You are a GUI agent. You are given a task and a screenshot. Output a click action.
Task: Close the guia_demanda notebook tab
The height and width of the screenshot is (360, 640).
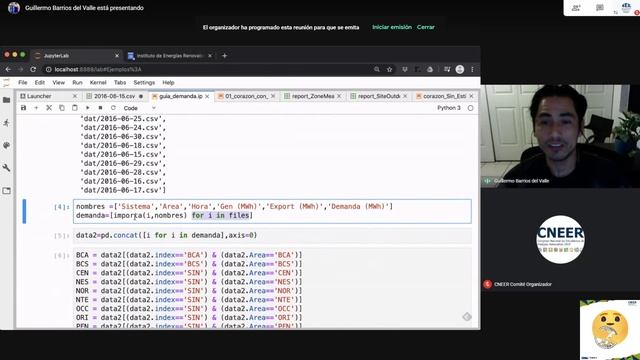coord(207,96)
